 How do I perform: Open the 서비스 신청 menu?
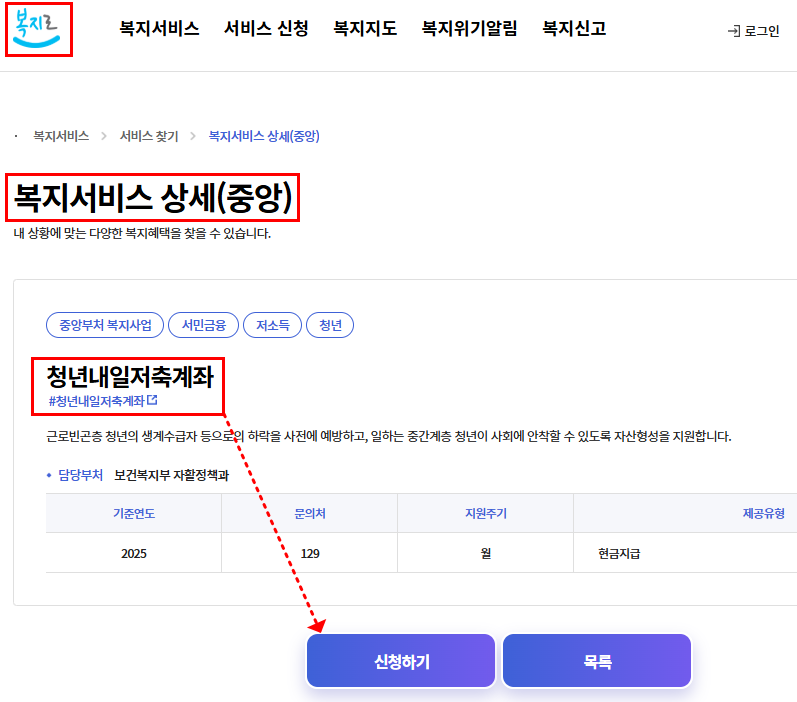tap(266, 28)
